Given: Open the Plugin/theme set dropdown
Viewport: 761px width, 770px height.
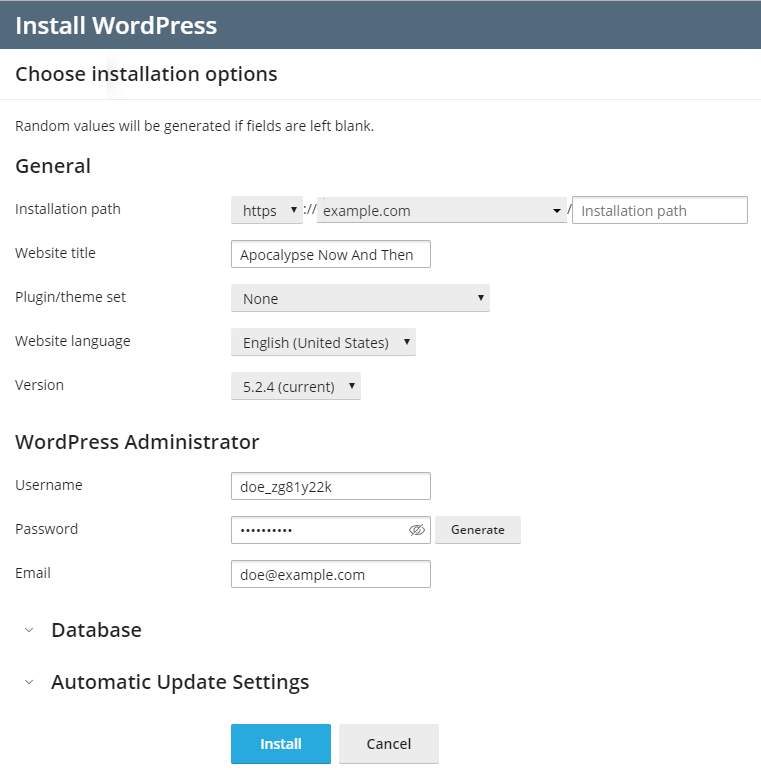Looking at the screenshot, I should [360, 298].
